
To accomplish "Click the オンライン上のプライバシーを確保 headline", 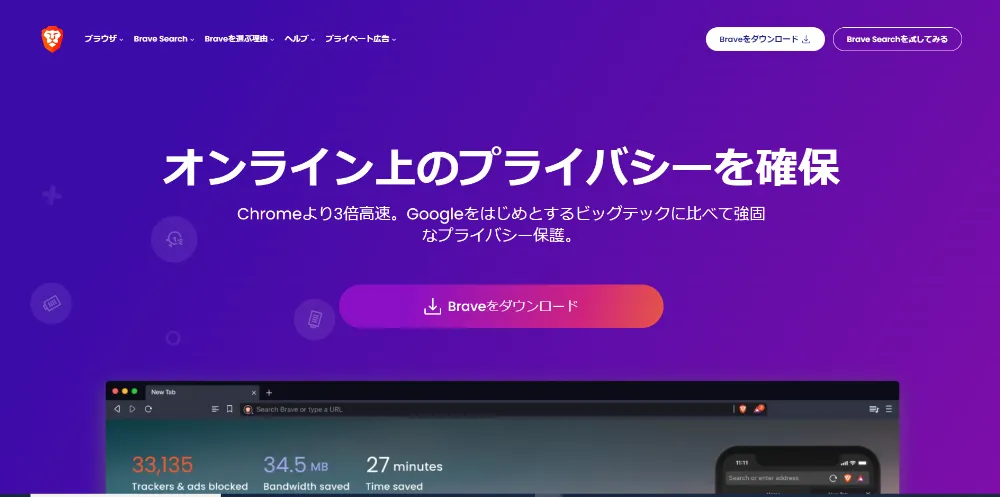I will pyautogui.click(x=501, y=167).
